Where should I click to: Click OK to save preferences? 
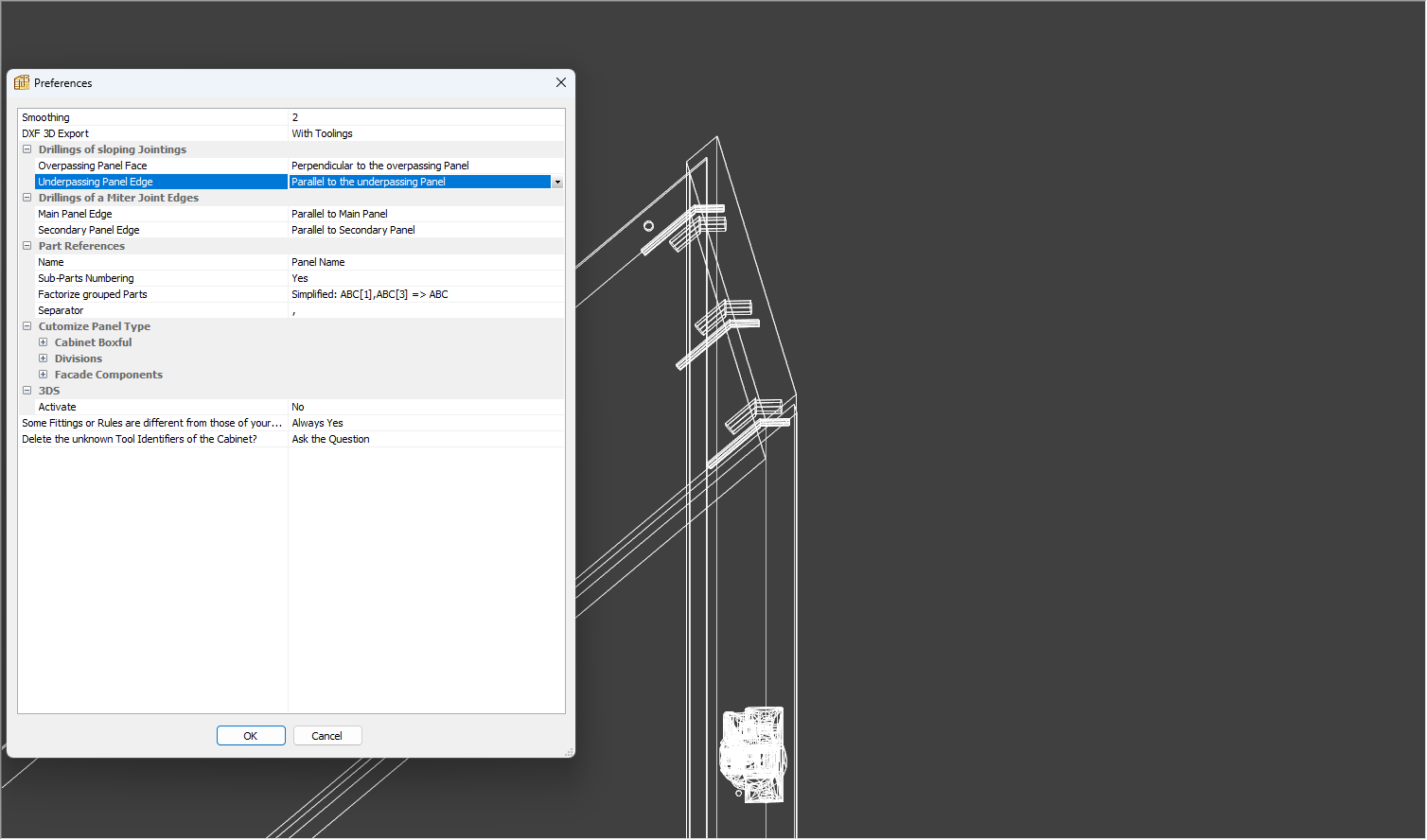251,735
